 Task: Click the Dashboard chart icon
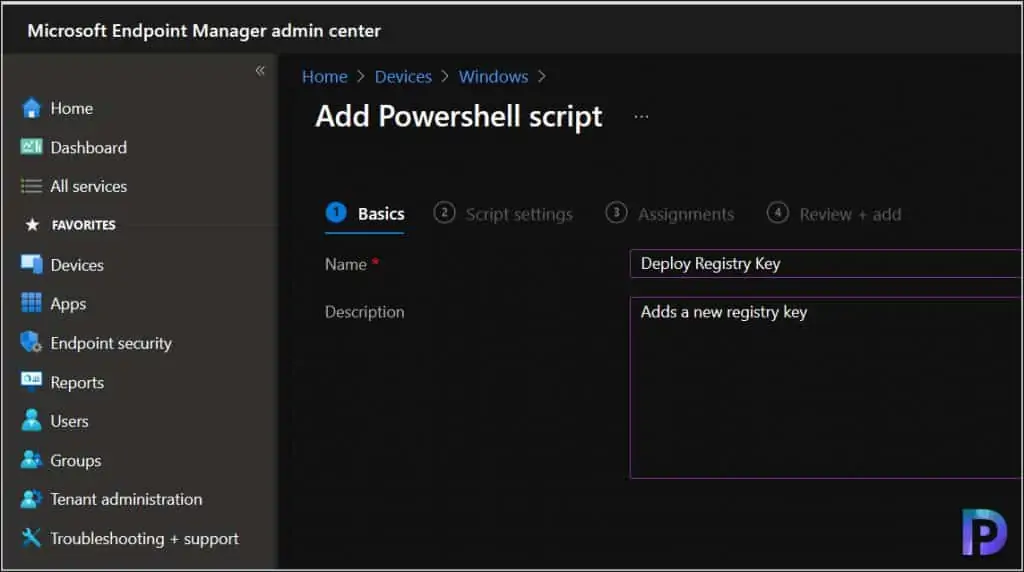(31, 147)
